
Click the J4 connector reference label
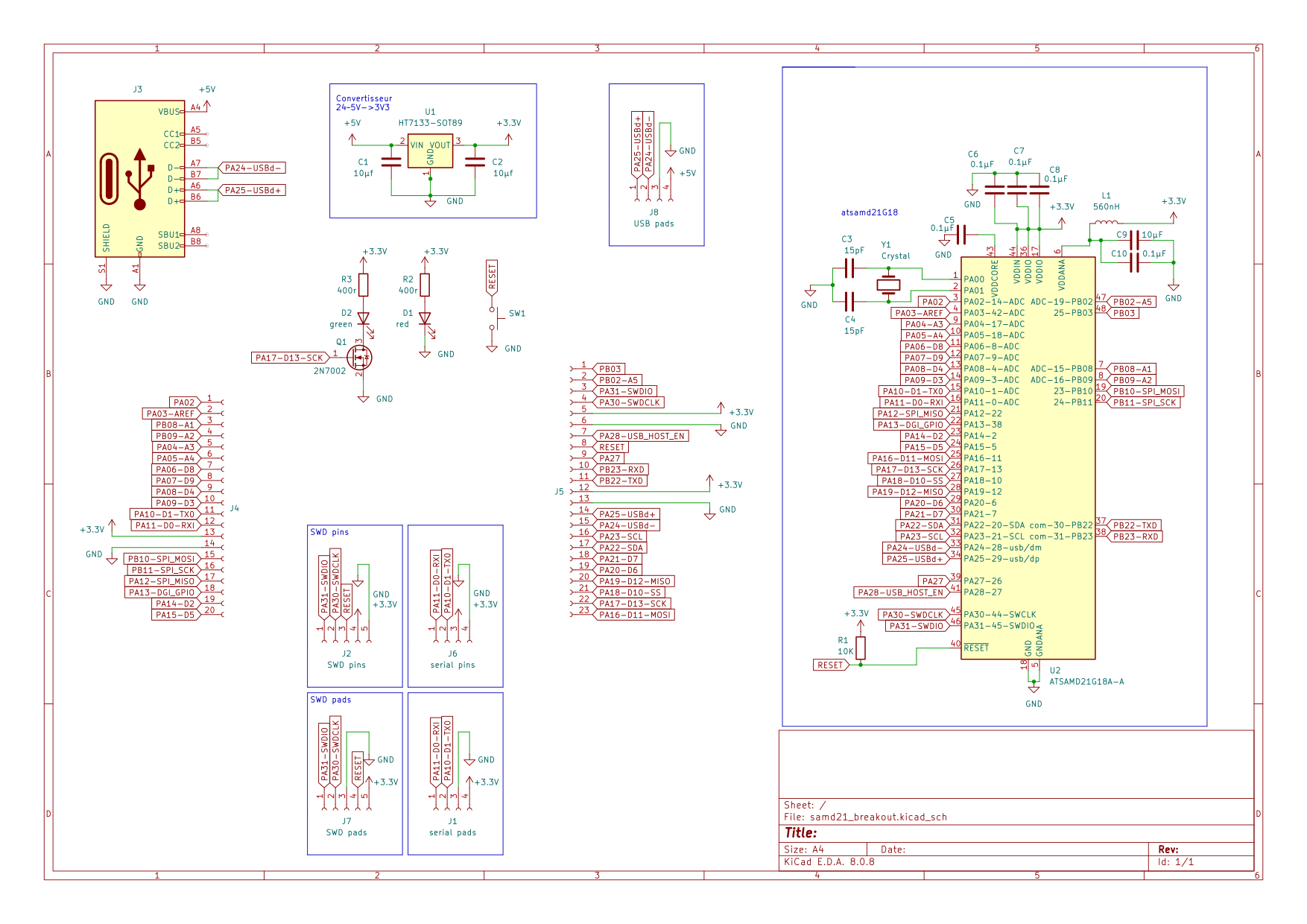pyautogui.click(x=235, y=508)
